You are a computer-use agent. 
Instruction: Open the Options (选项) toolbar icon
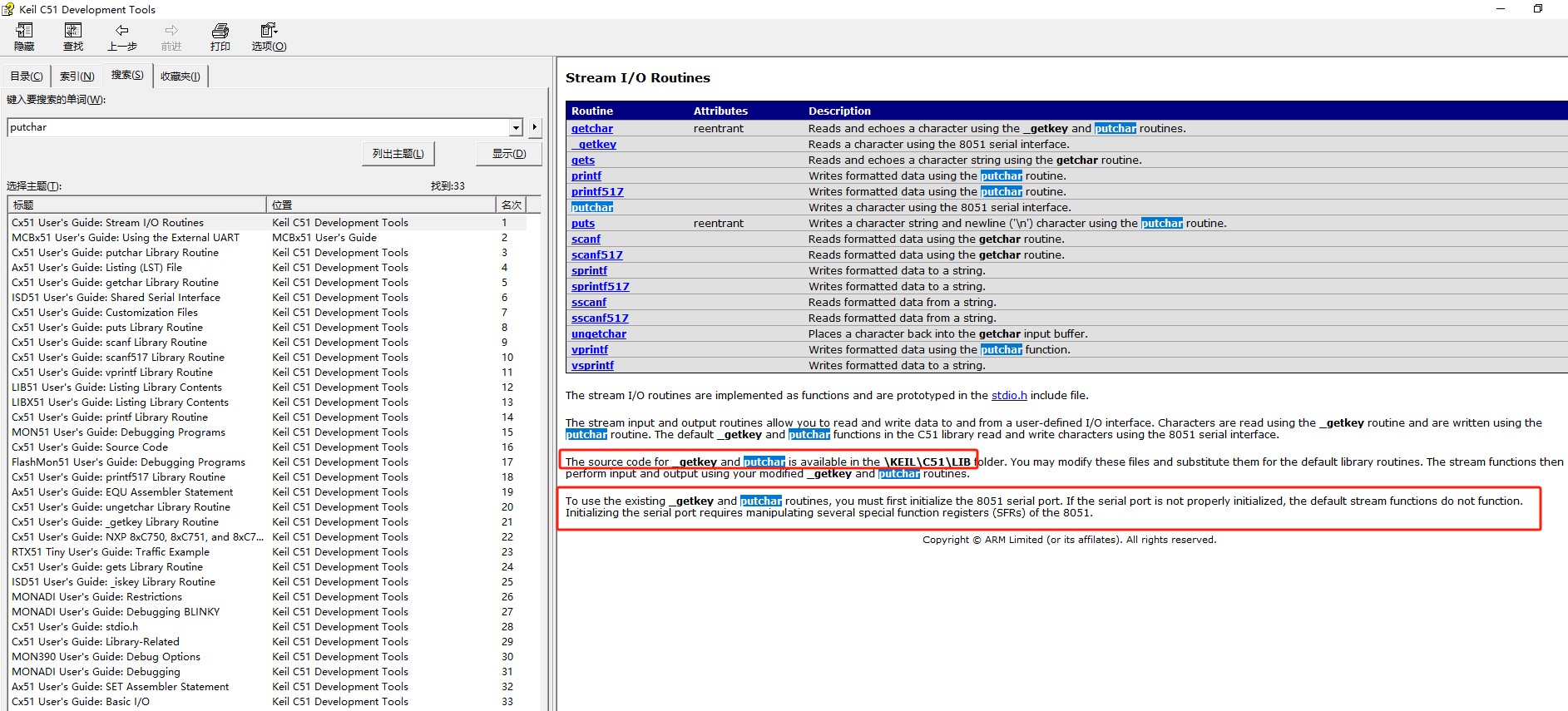click(x=269, y=31)
